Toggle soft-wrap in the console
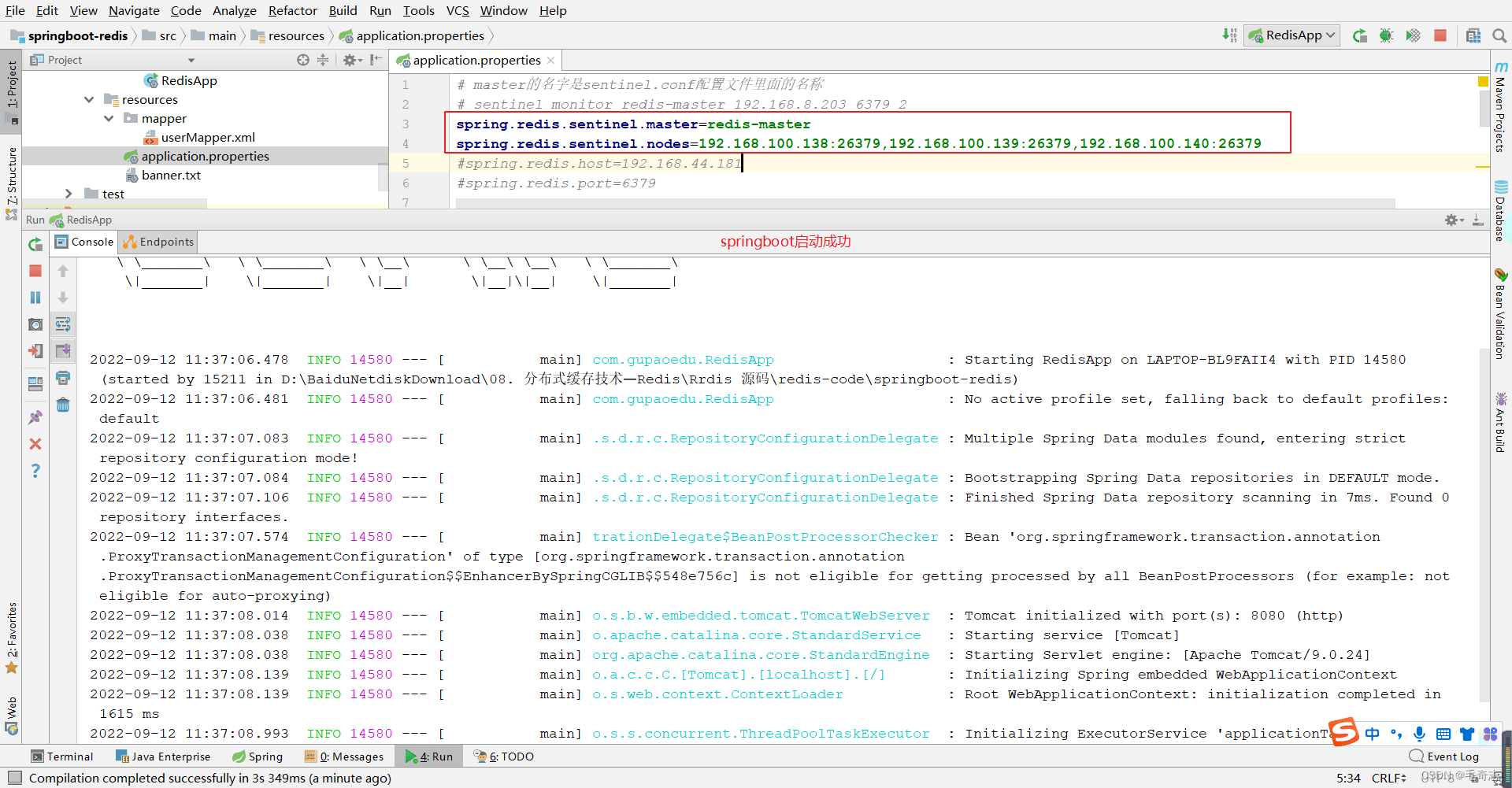This screenshot has height=788, width=1512. pyautogui.click(x=63, y=324)
